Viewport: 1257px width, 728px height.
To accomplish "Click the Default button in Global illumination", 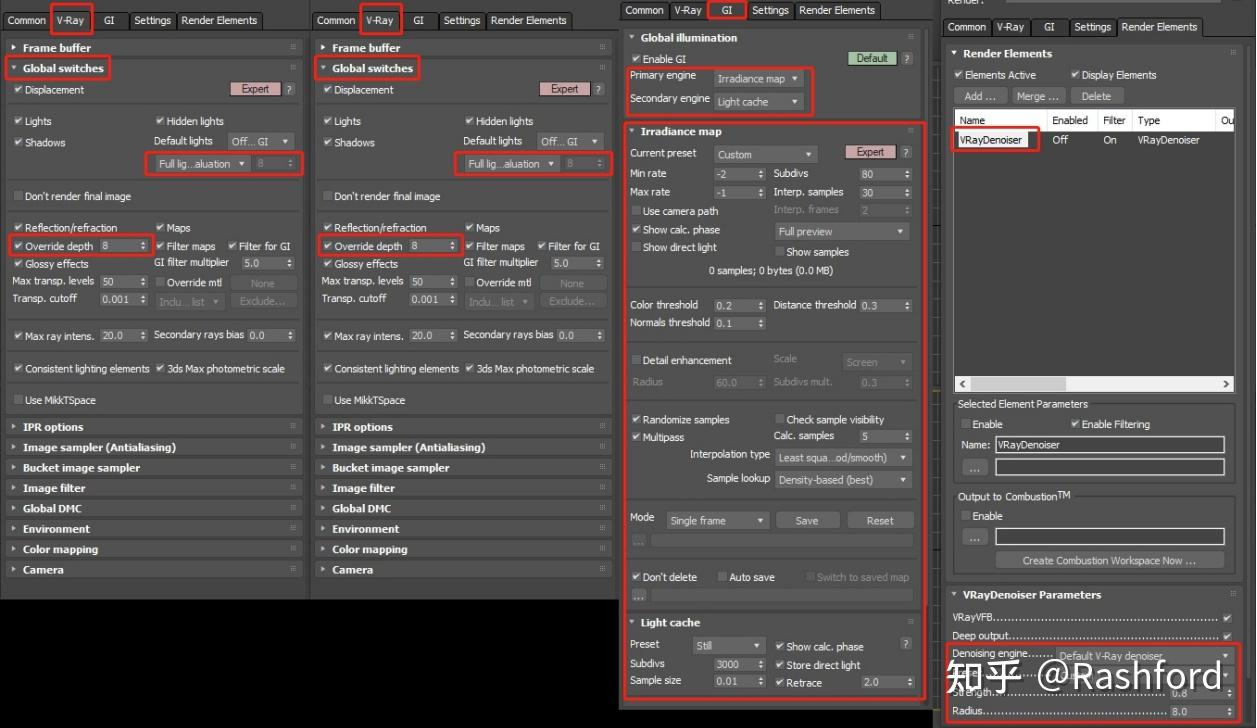I will (872, 59).
